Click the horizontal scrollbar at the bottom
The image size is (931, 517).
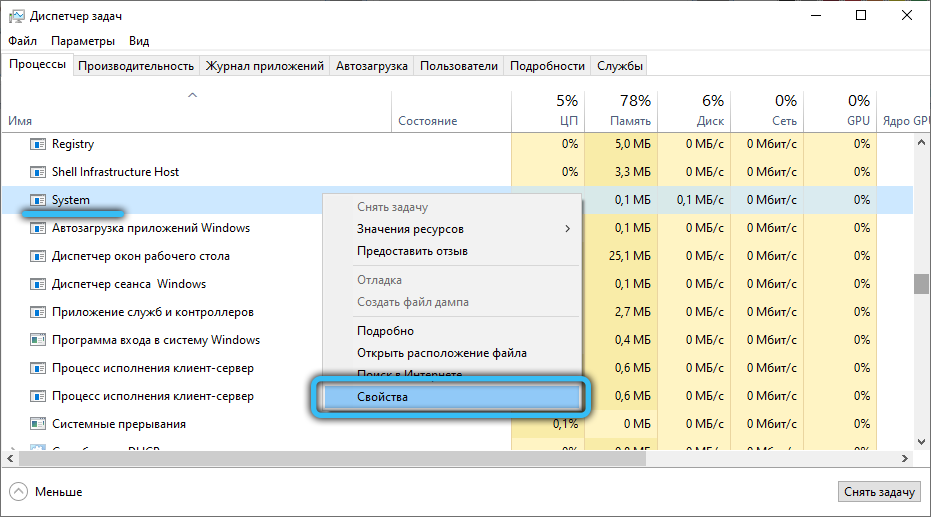click(x=450, y=457)
